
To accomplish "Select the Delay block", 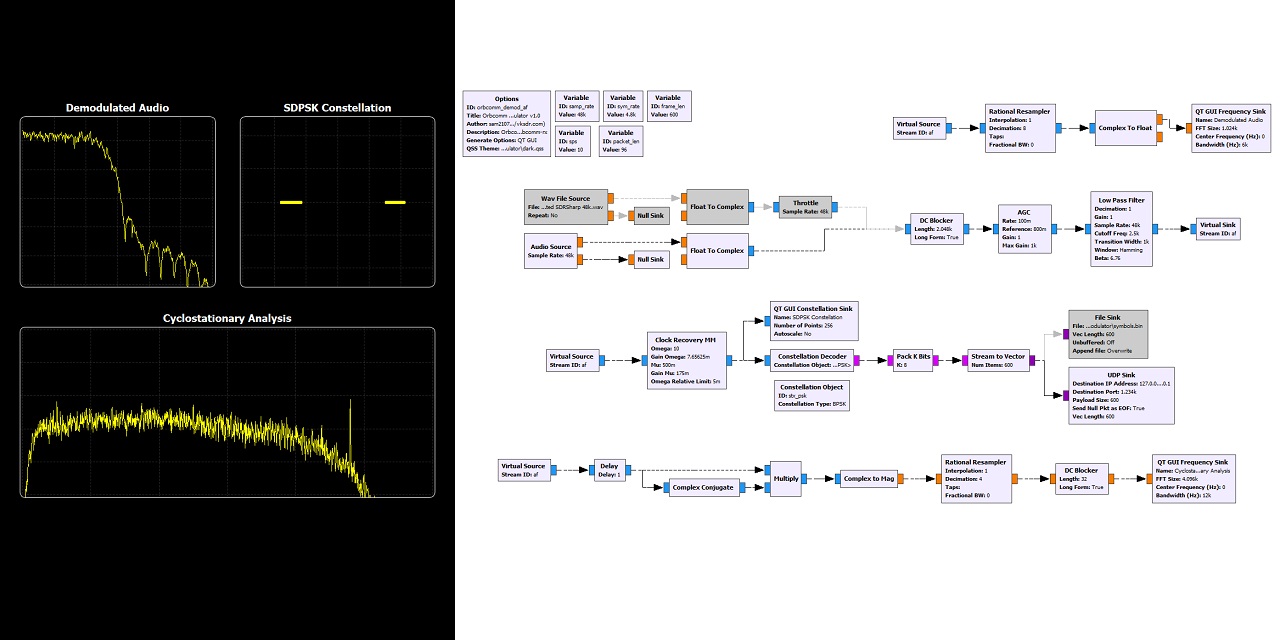I will (x=608, y=471).
